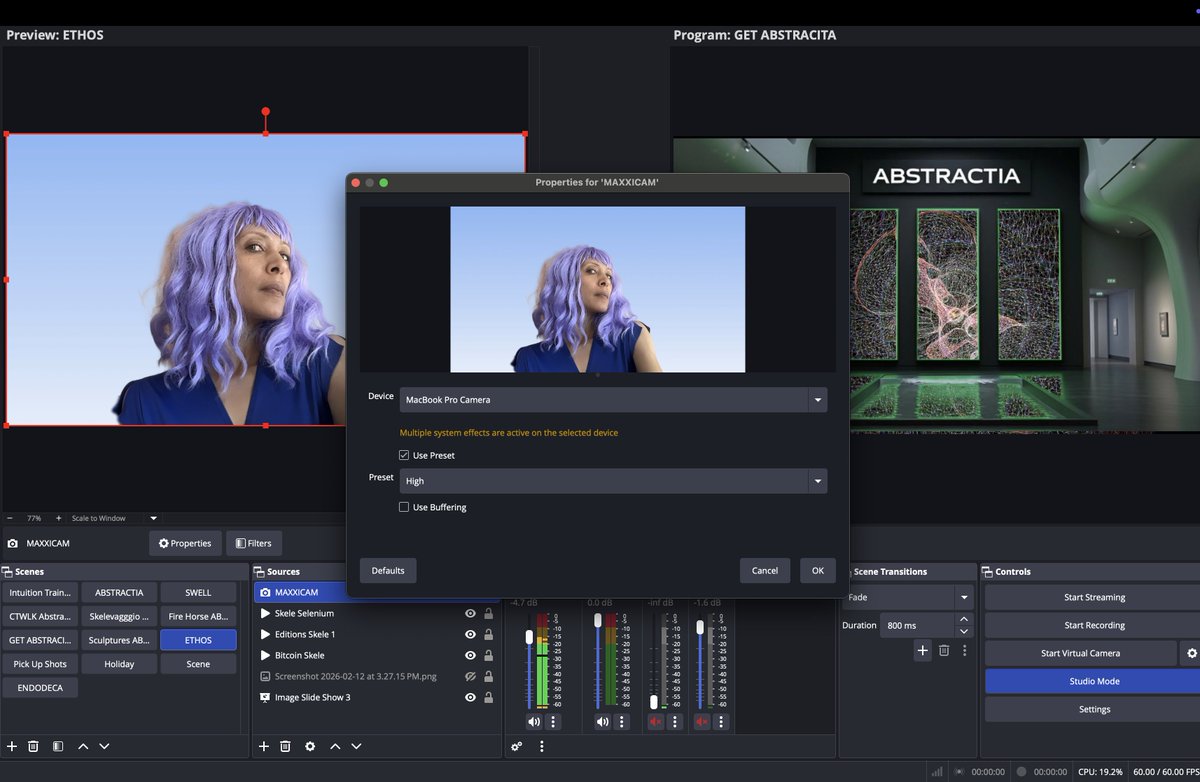Open advanced audio properties gears icon
This screenshot has width=1200, height=782.
point(516,746)
